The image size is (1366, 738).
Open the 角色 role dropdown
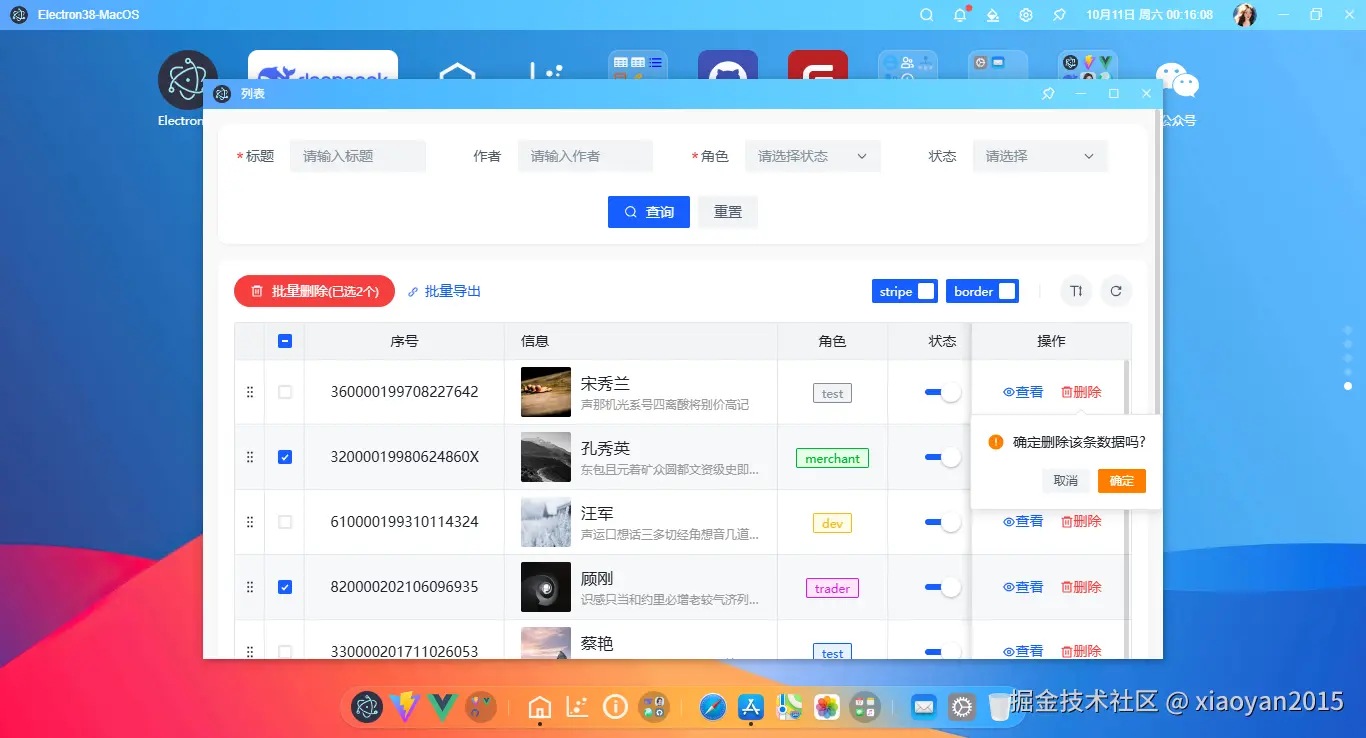(x=812, y=156)
